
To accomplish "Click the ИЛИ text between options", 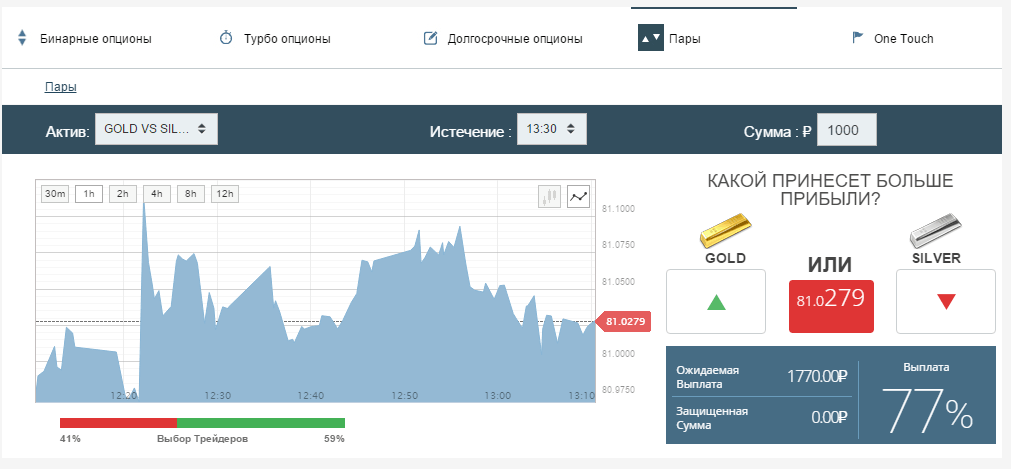I will [x=830, y=265].
